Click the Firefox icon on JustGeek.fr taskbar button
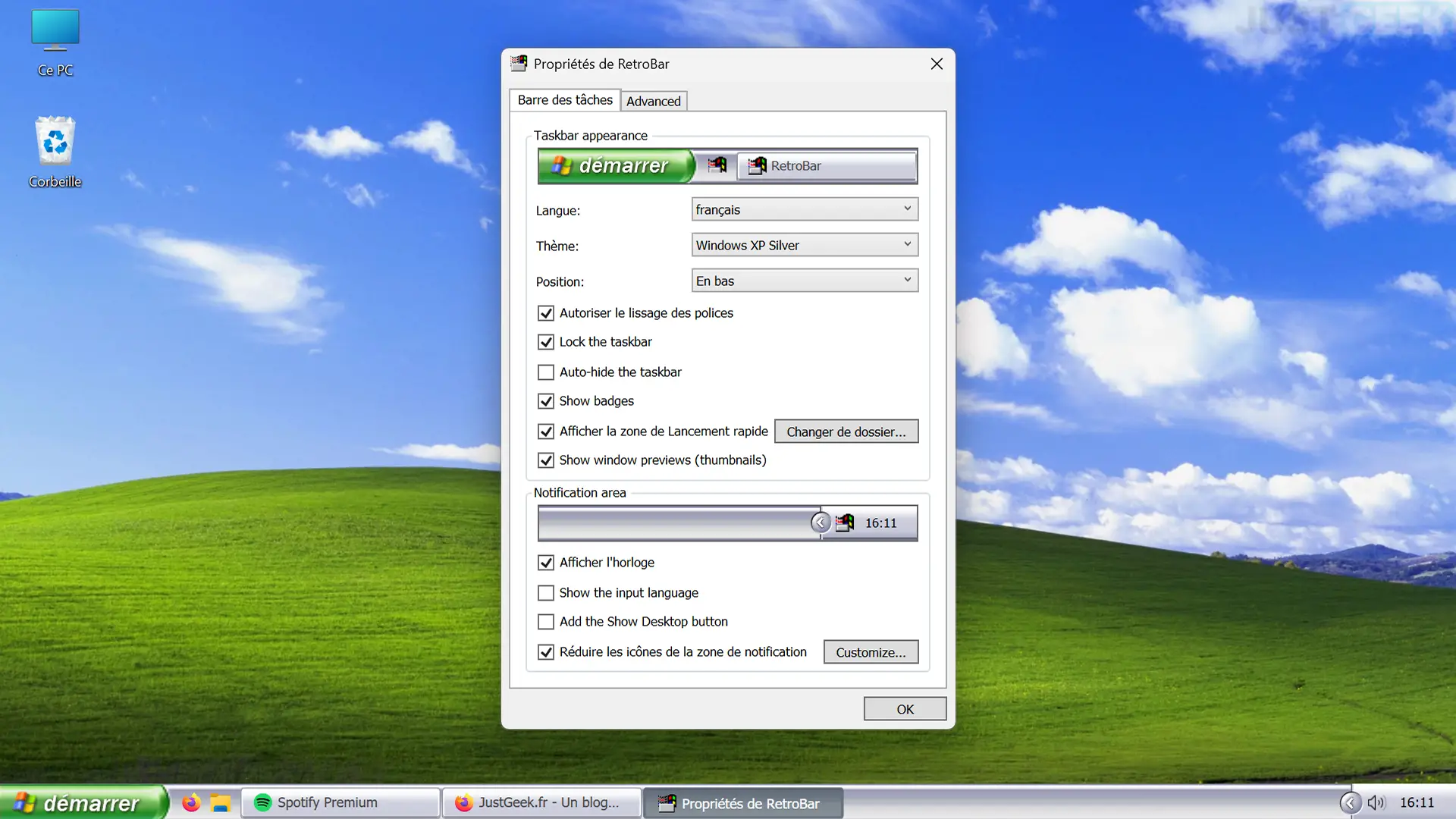This screenshot has width=1456, height=819. (x=463, y=802)
